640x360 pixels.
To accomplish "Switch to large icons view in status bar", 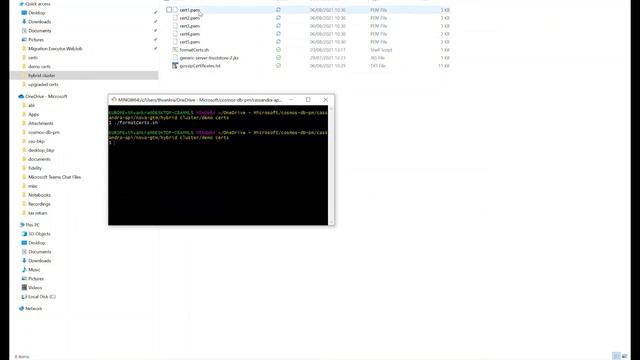I will (x=624, y=356).
